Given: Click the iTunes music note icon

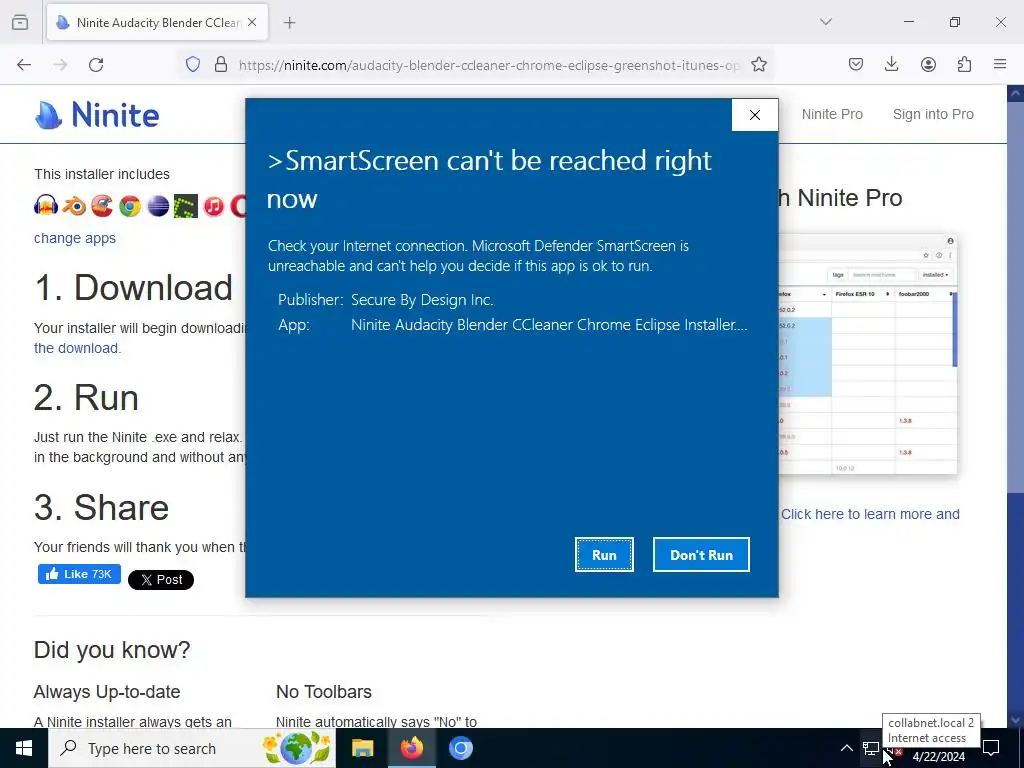Looking at the screenshot, I should (x=214, y=206).
